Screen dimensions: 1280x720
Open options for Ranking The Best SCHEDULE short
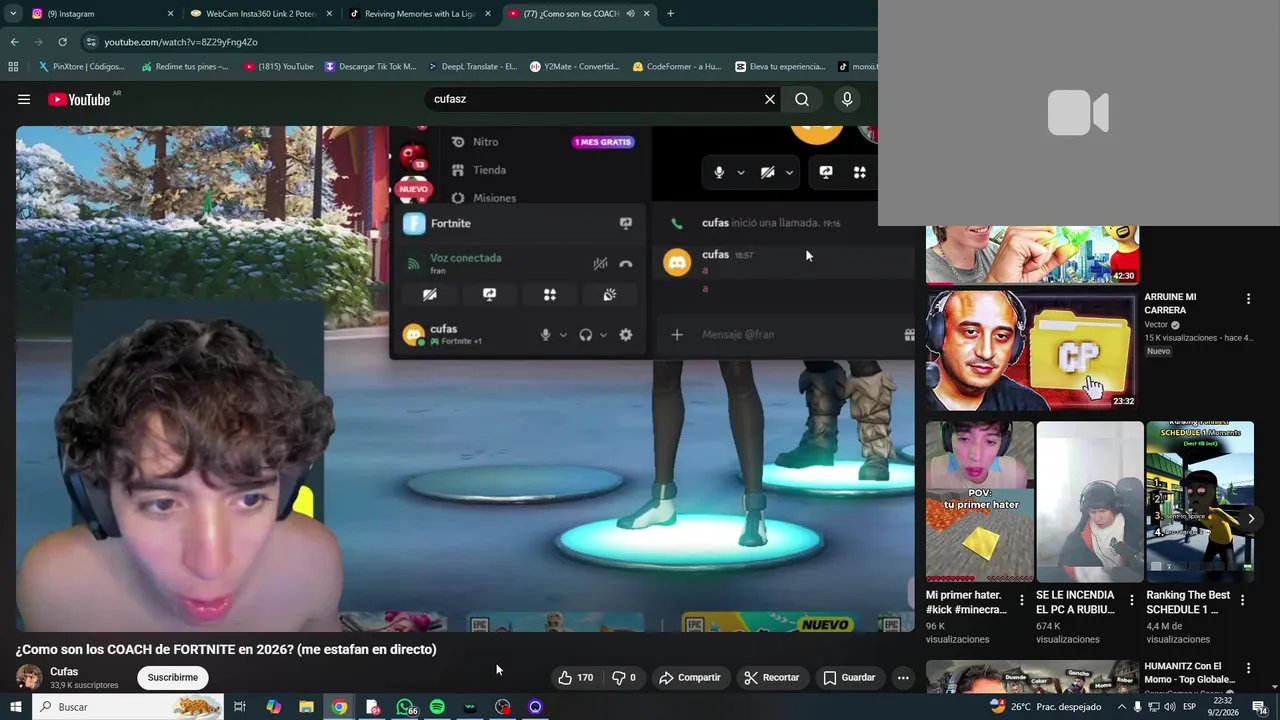click(1242, 600)
